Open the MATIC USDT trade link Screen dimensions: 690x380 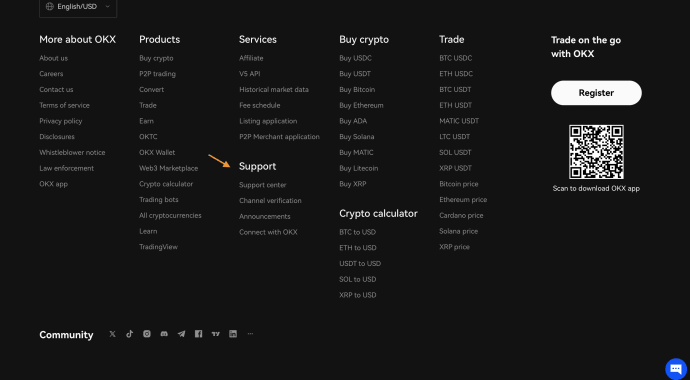coord(459,121)
